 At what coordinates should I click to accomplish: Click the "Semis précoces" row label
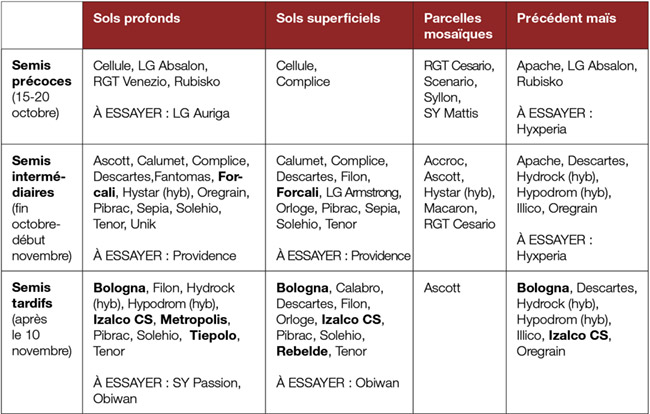41,73
